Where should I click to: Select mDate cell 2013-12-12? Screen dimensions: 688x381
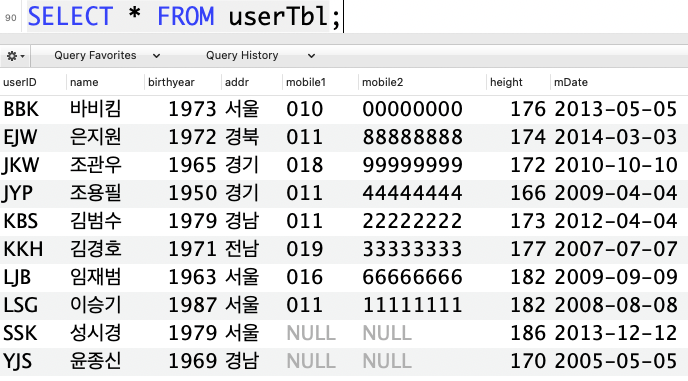[x=616, y=334]
